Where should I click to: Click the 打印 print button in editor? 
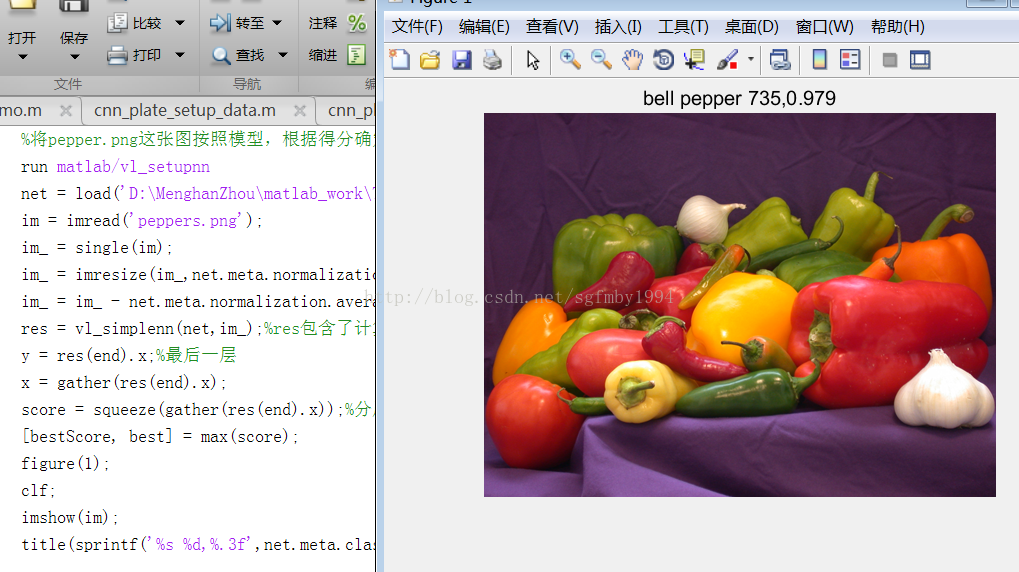(135, 55)
